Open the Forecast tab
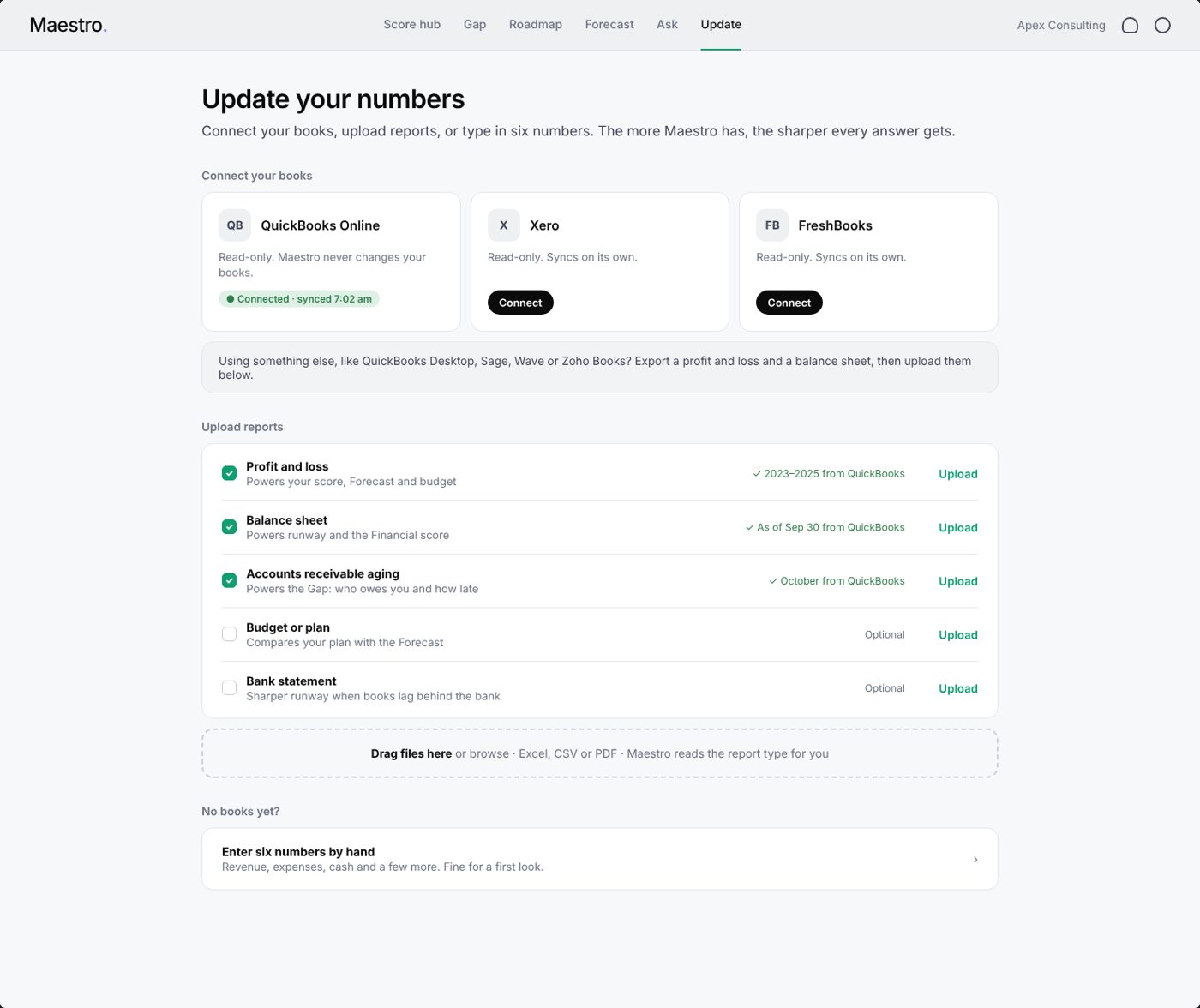Viewport: 1200px width, 1008px height. point(609,24)
